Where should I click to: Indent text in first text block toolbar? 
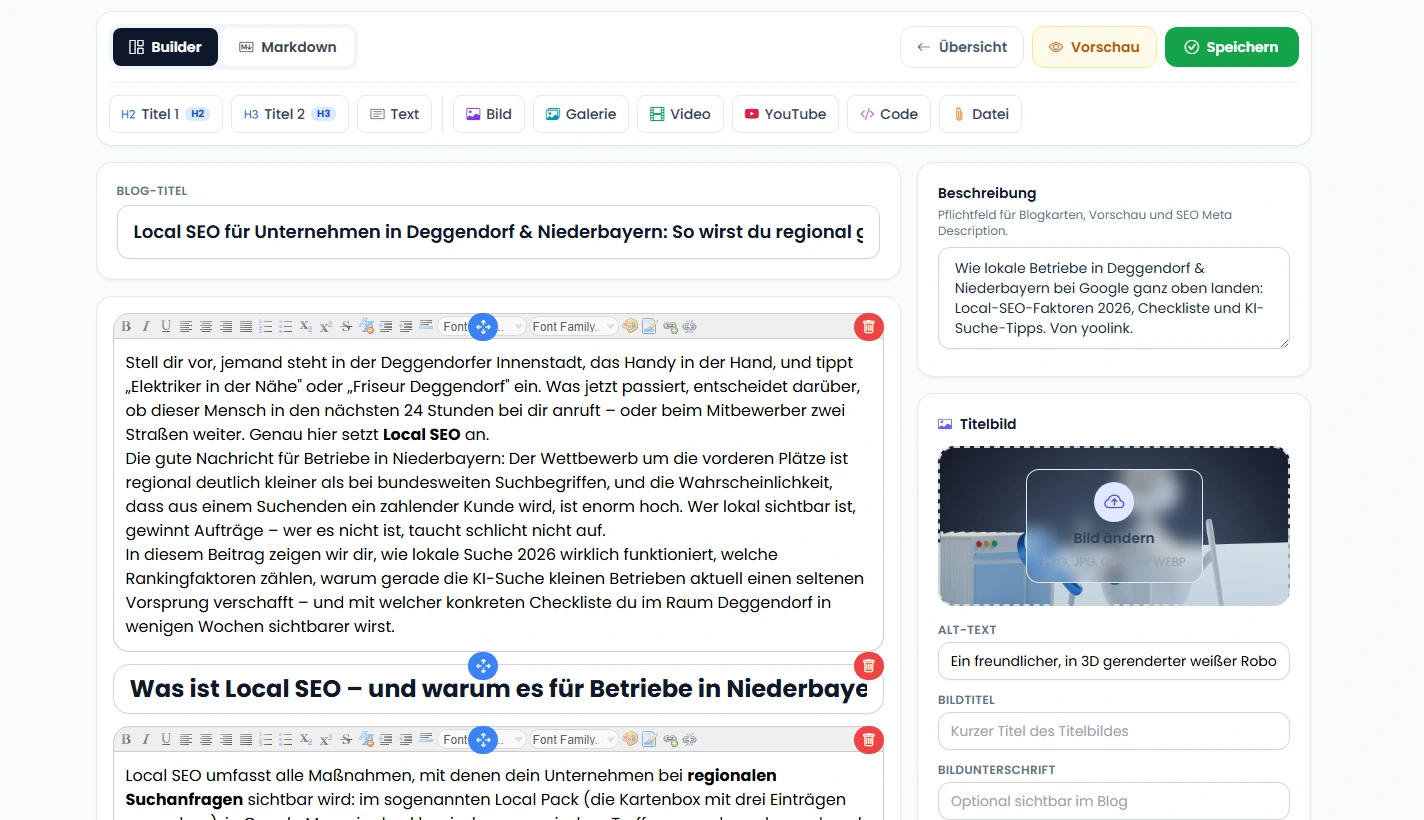(386, 326)
